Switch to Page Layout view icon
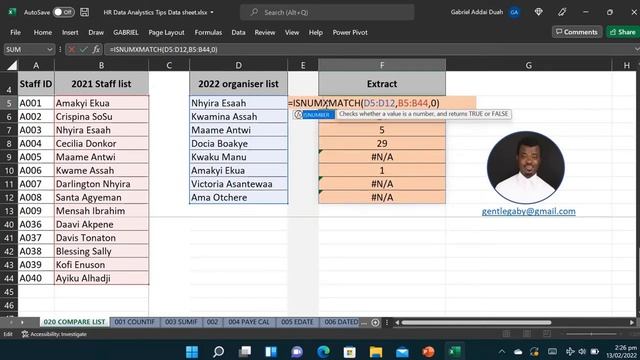 point(527,334)
